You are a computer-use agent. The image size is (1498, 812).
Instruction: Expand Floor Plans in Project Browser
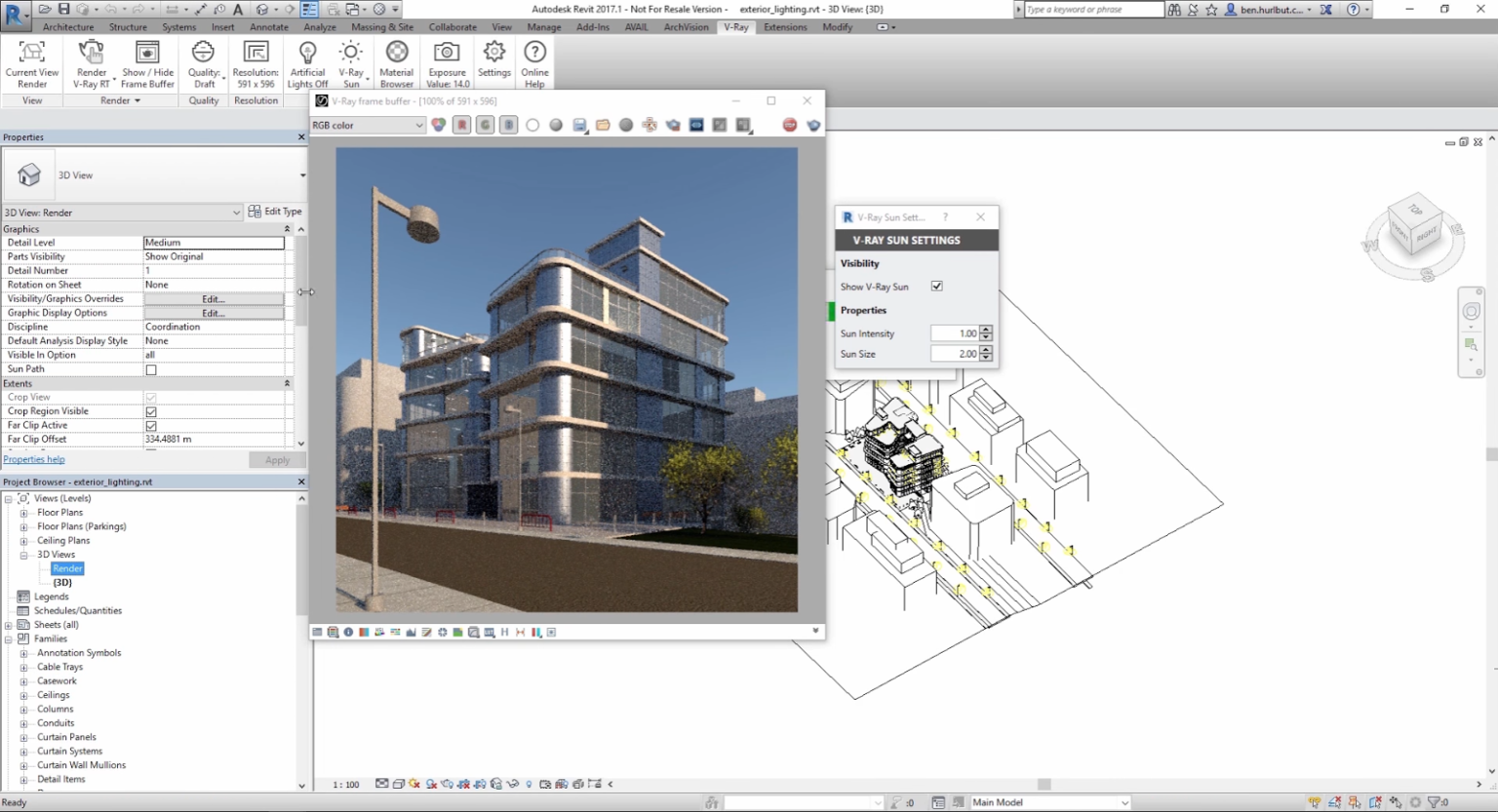[x=24, y=513]
